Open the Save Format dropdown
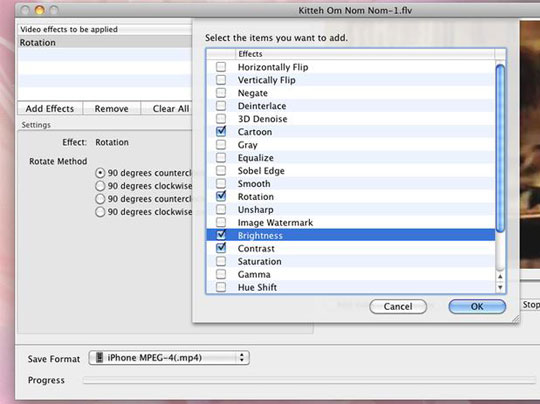This screenshot has width=540, height=404. click(x=169, y=358)
